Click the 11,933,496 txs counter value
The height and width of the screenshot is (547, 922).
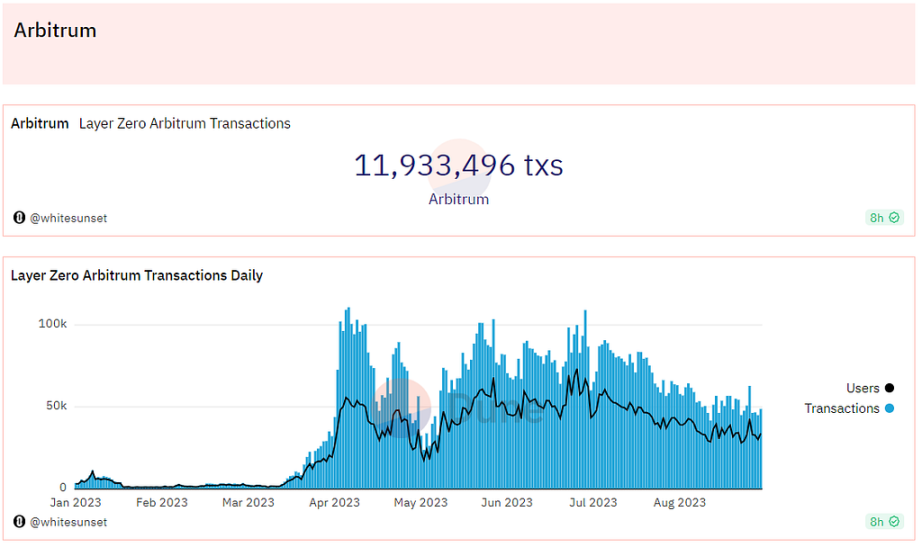459,165
